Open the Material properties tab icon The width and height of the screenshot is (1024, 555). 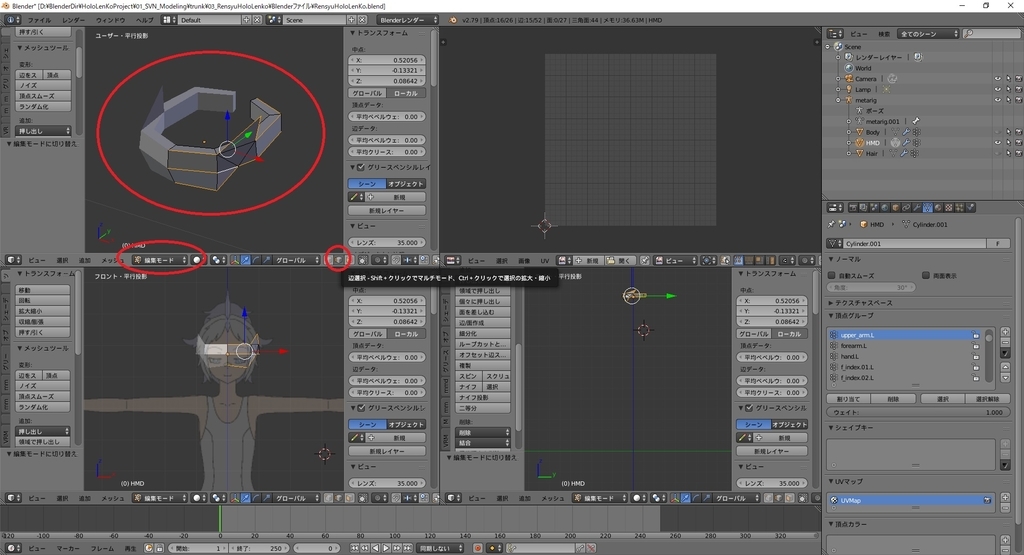pos(938,208)
